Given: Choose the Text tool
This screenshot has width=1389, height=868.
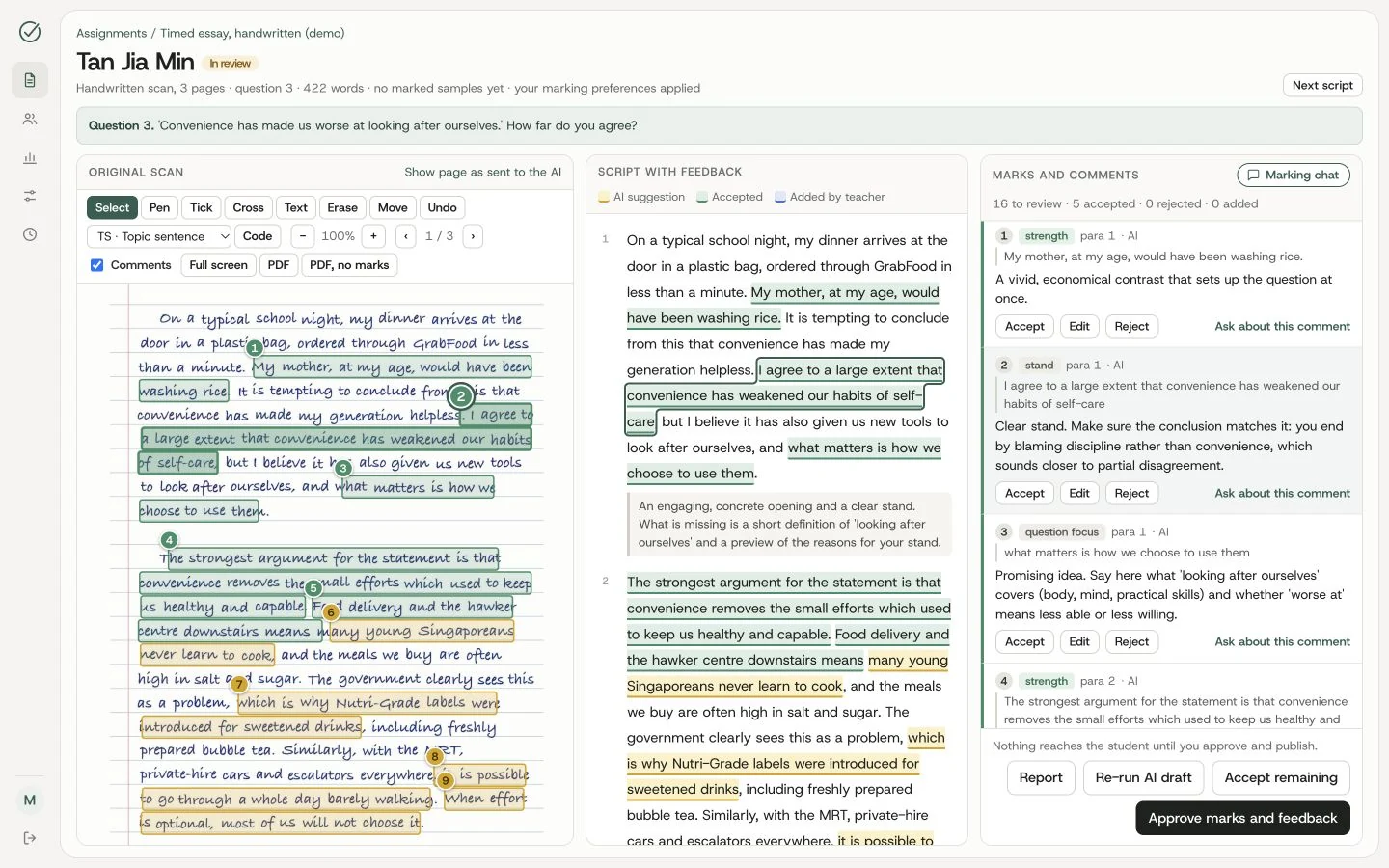Looking at the screenshot, I should click(x=296, y=207).
